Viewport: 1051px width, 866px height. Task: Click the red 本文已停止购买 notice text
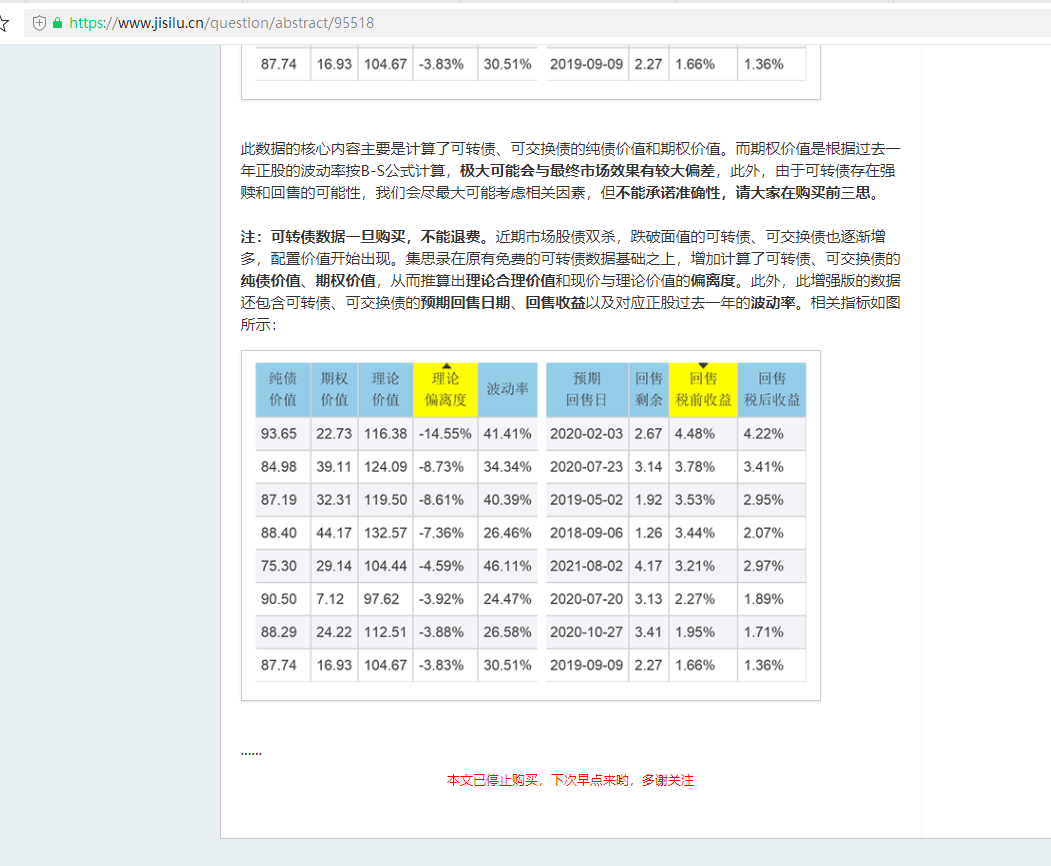point(570,780)
